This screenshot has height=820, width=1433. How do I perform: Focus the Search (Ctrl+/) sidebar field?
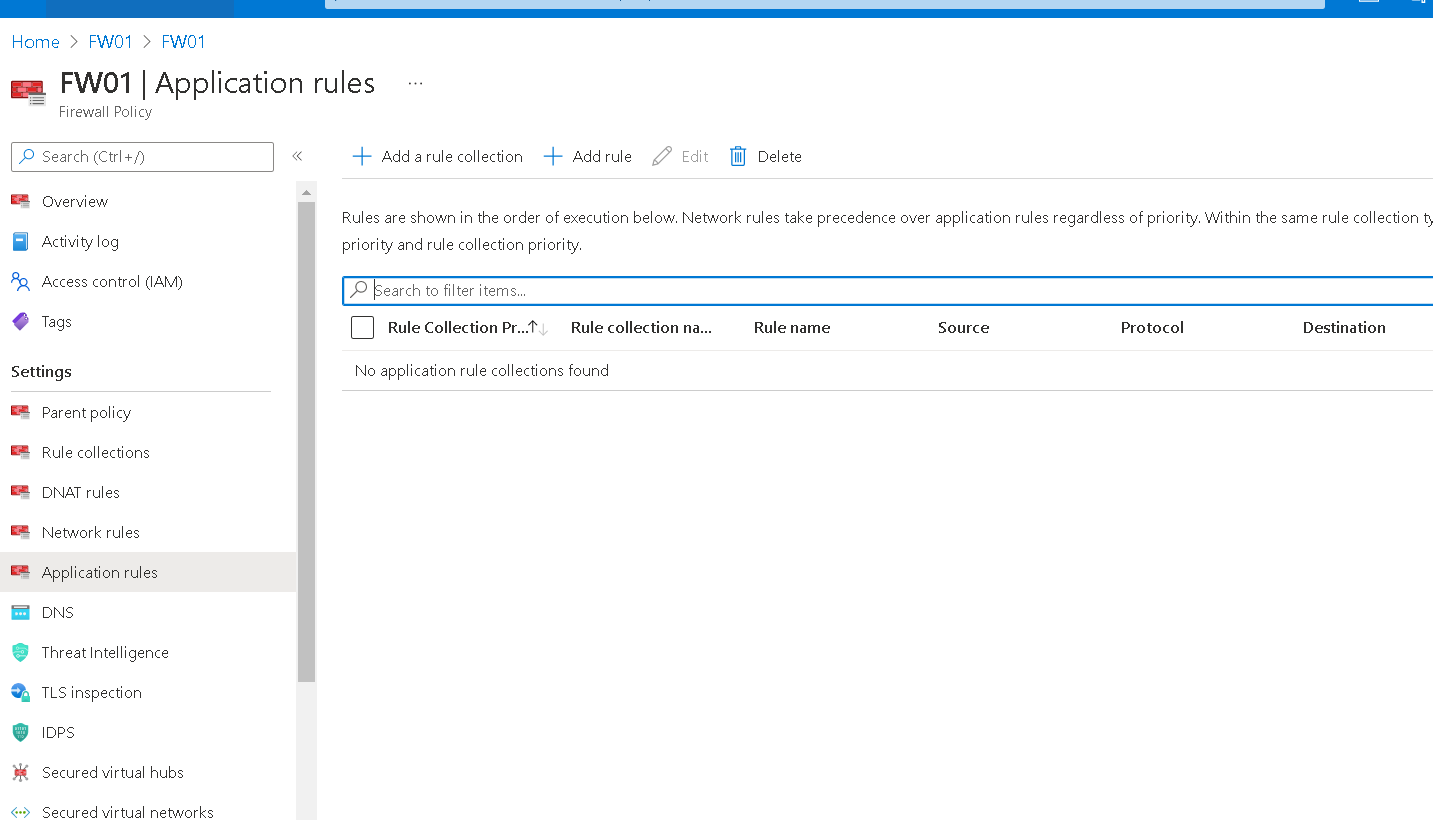coord(142,156)
